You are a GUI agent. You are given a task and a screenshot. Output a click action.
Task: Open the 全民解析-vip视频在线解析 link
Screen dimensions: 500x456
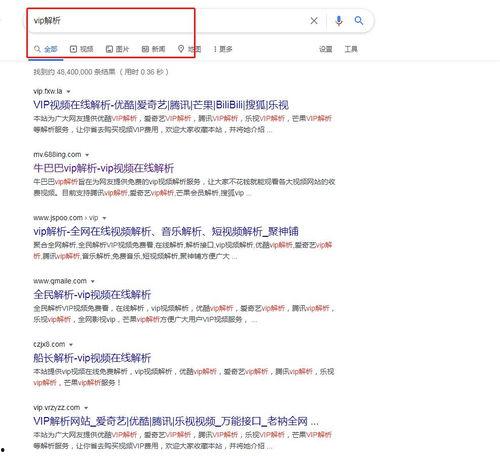(x=92, y=295)
